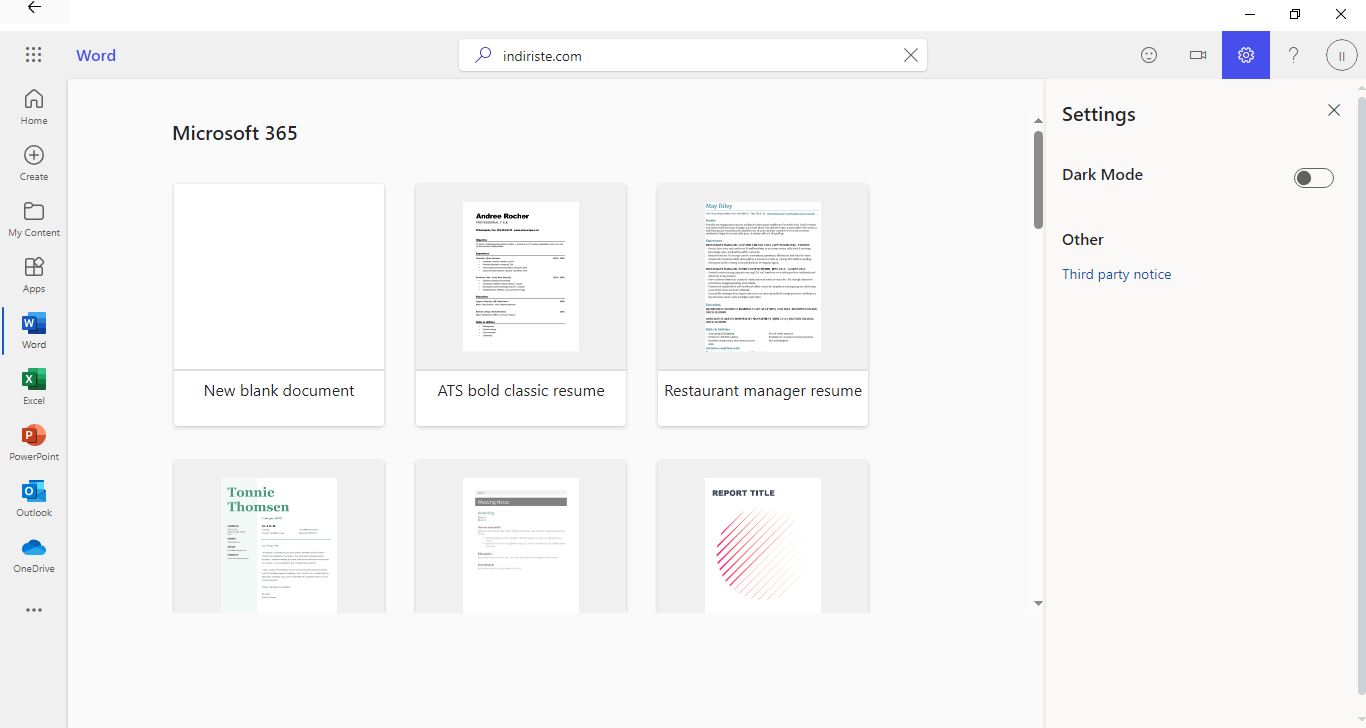Open Third party notice link
1366x728 pixels.
(1116, 274)
